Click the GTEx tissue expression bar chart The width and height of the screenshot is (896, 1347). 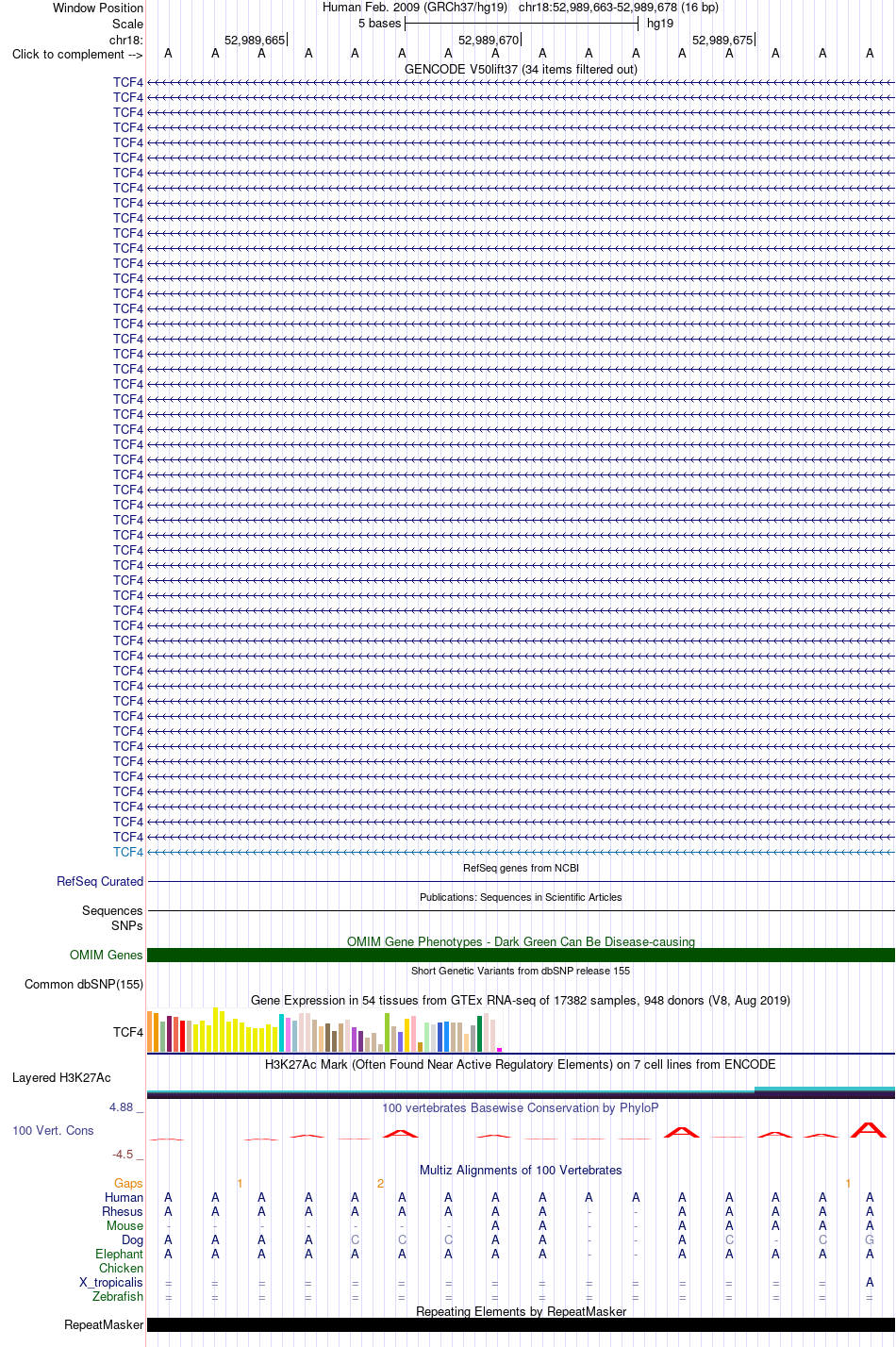(324, 1030)
